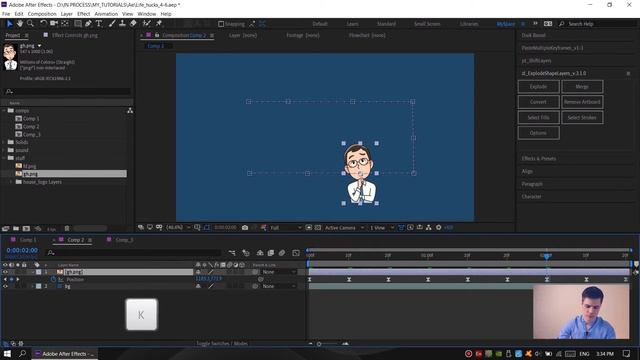Select Comp_3 in the Project panel
640x360 pixels.
point(32,134)
